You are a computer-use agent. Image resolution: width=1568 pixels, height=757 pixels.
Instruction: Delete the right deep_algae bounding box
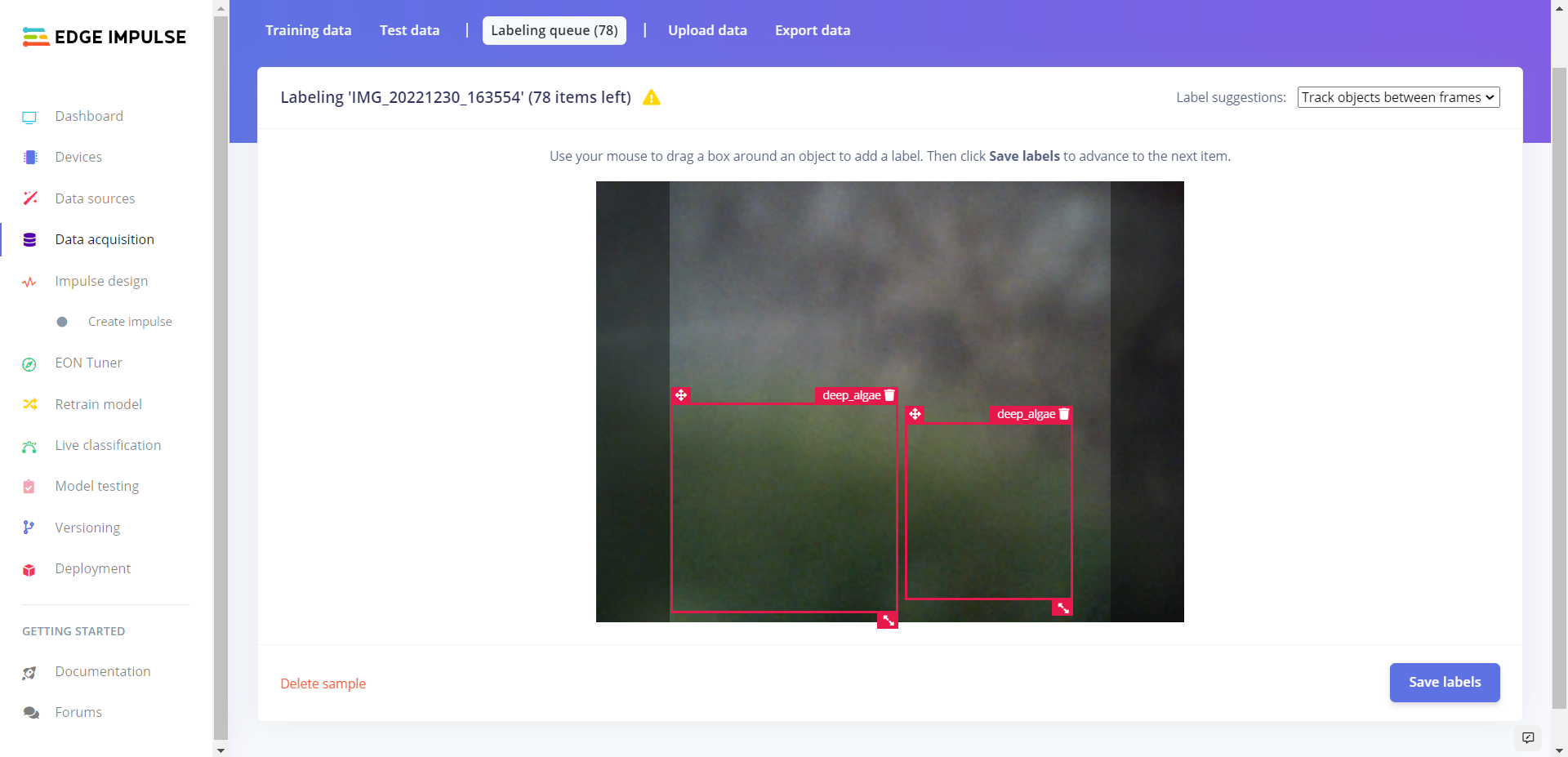tap(1064, 414)
